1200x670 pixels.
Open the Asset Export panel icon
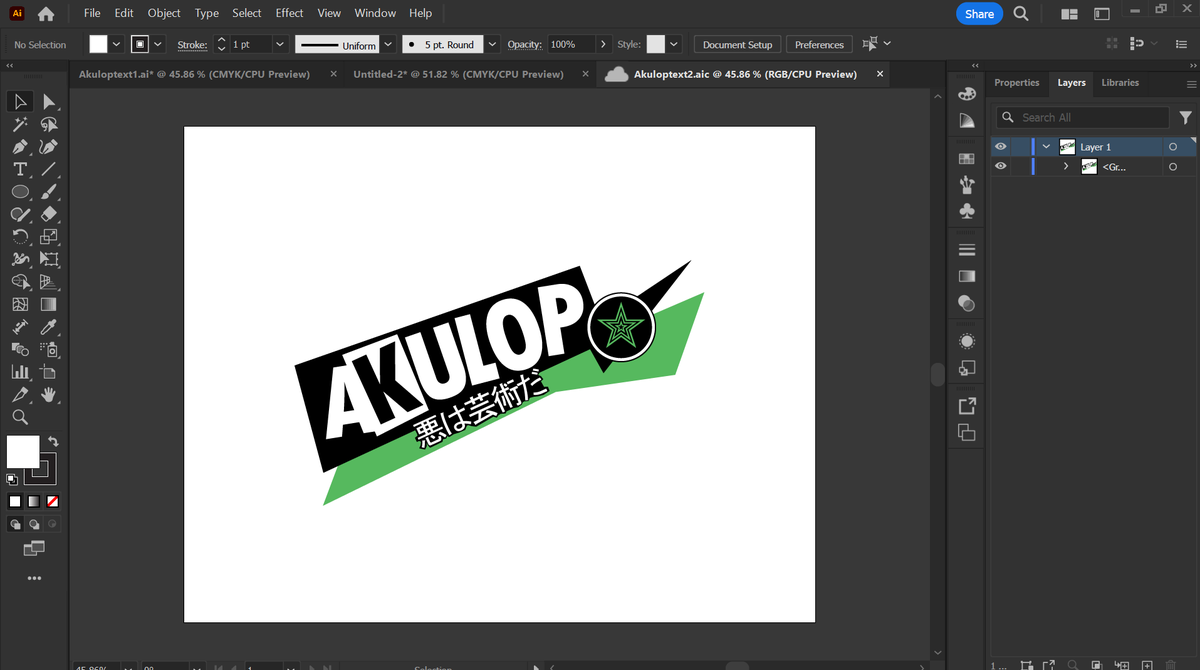pos(967,406)
